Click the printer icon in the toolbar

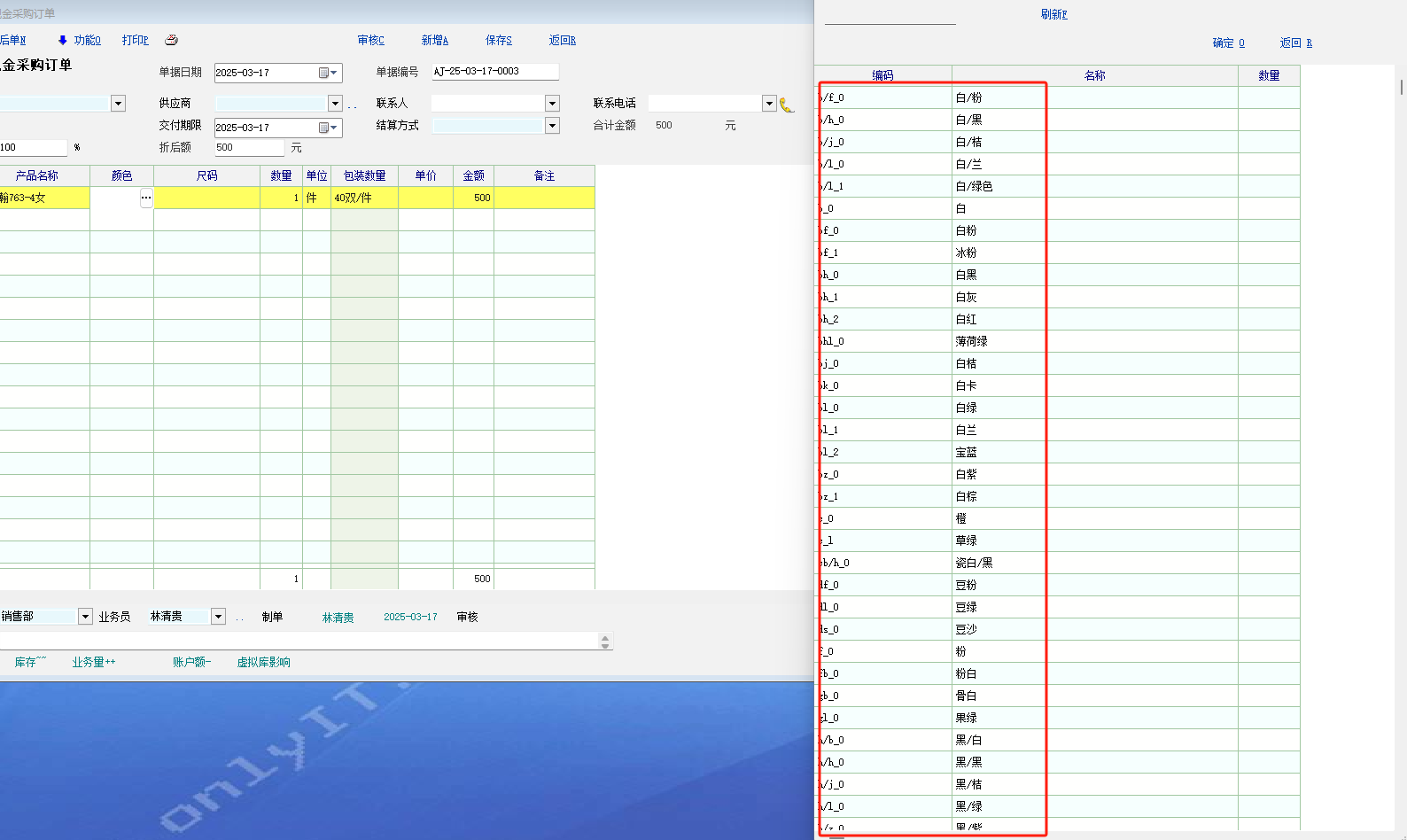(x=172, y=40)
